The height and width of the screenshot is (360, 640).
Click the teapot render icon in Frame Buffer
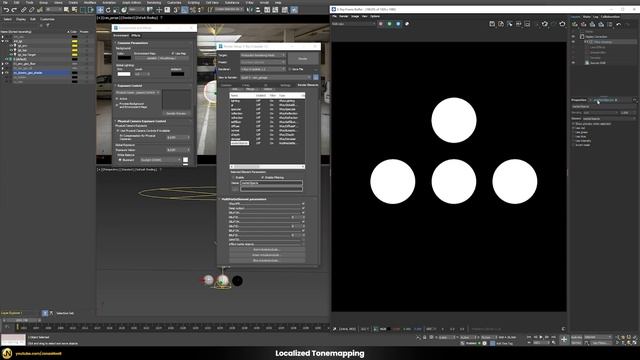(562, 24)
